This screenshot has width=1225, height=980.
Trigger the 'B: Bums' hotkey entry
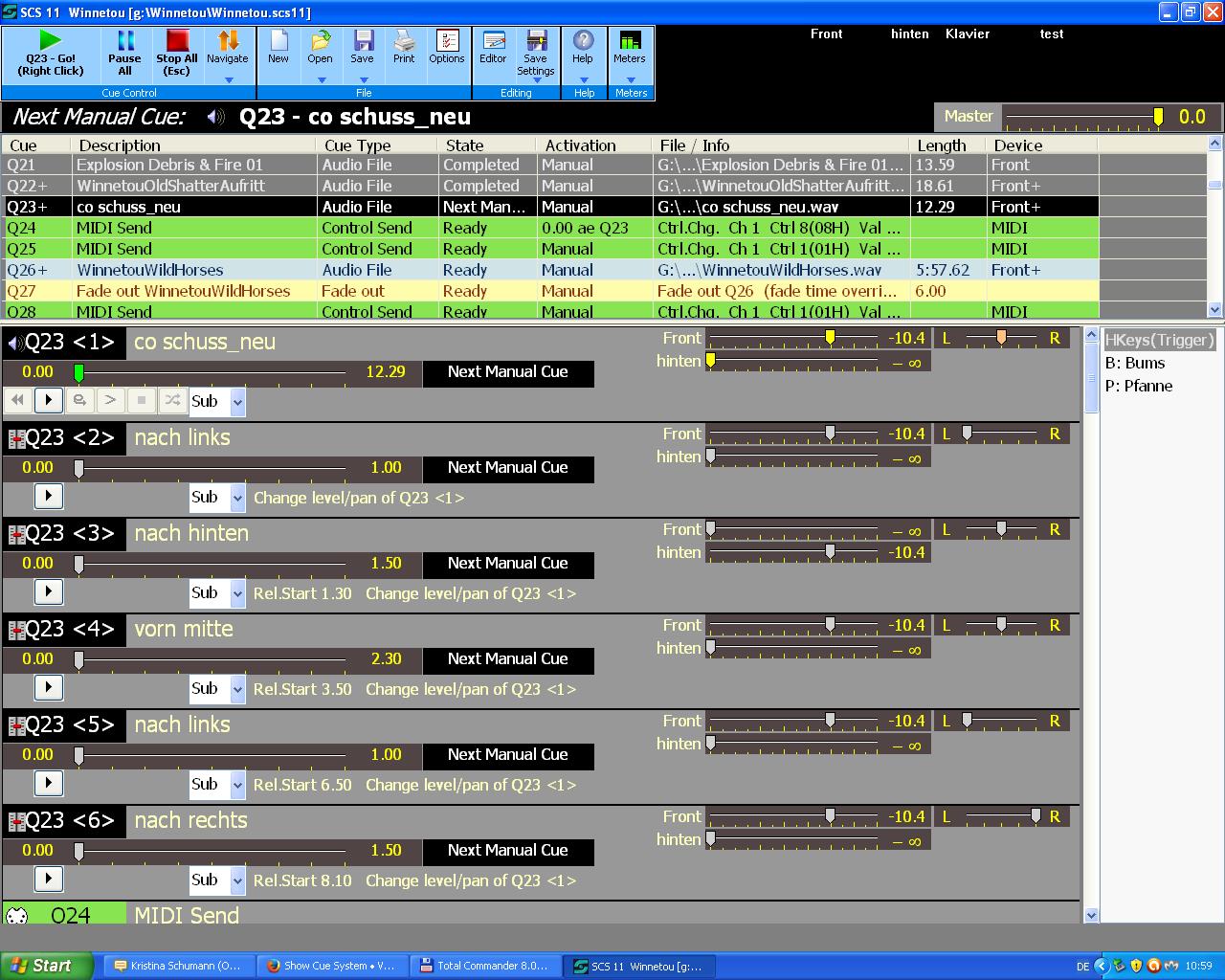(1135, 363)
